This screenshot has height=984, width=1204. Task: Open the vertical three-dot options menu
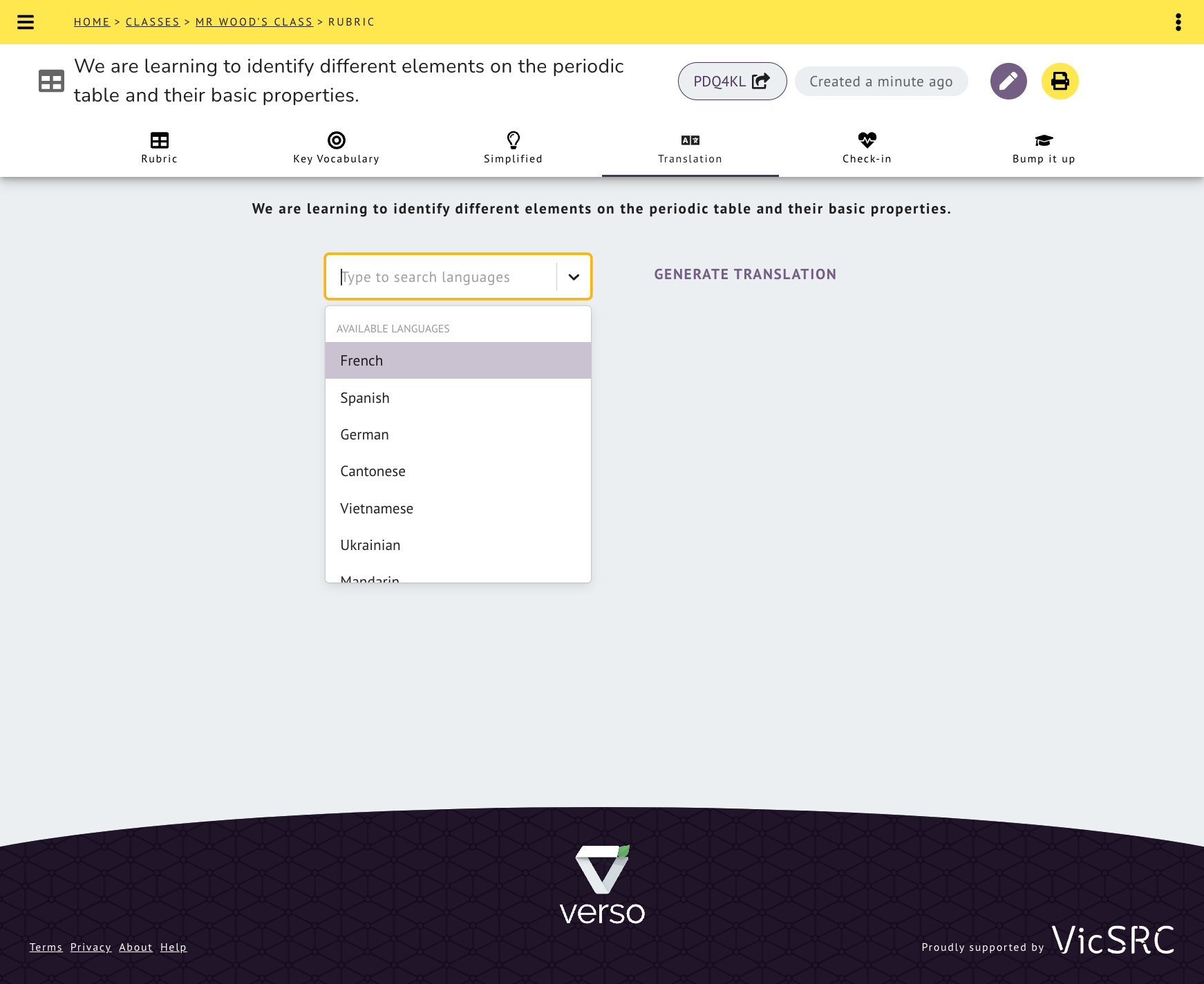point(1178,22)
